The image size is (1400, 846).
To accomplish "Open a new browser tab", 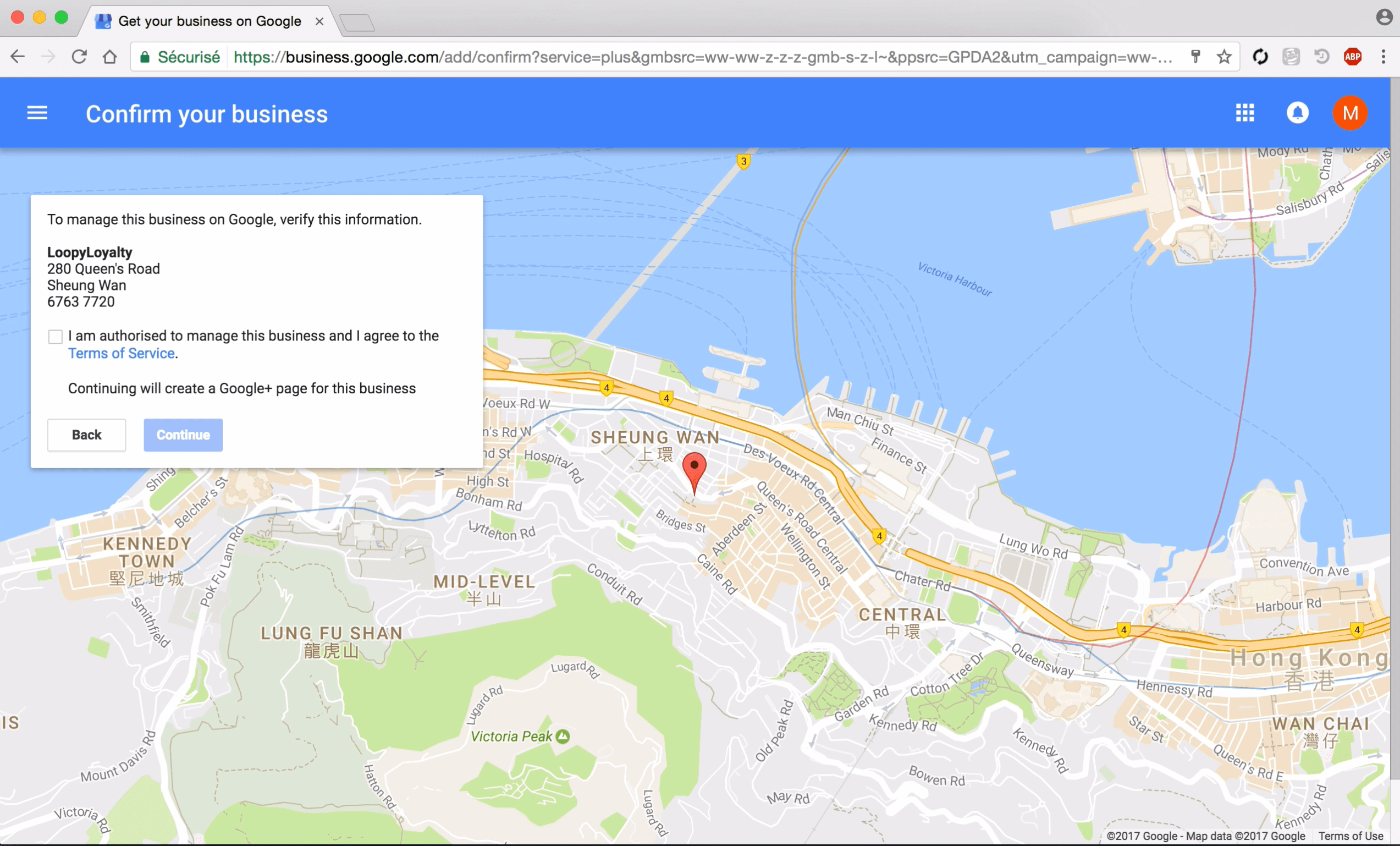I will click(357, 23).
